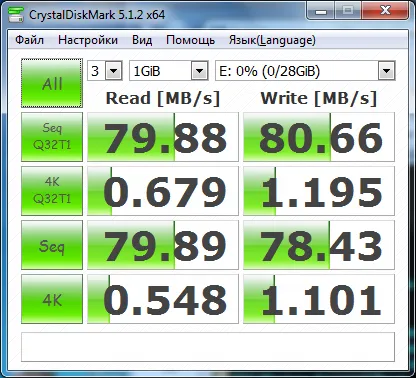The image size is (416, 378).
Task: Click the Seq read result 79.89
Action: click(163, 245)
